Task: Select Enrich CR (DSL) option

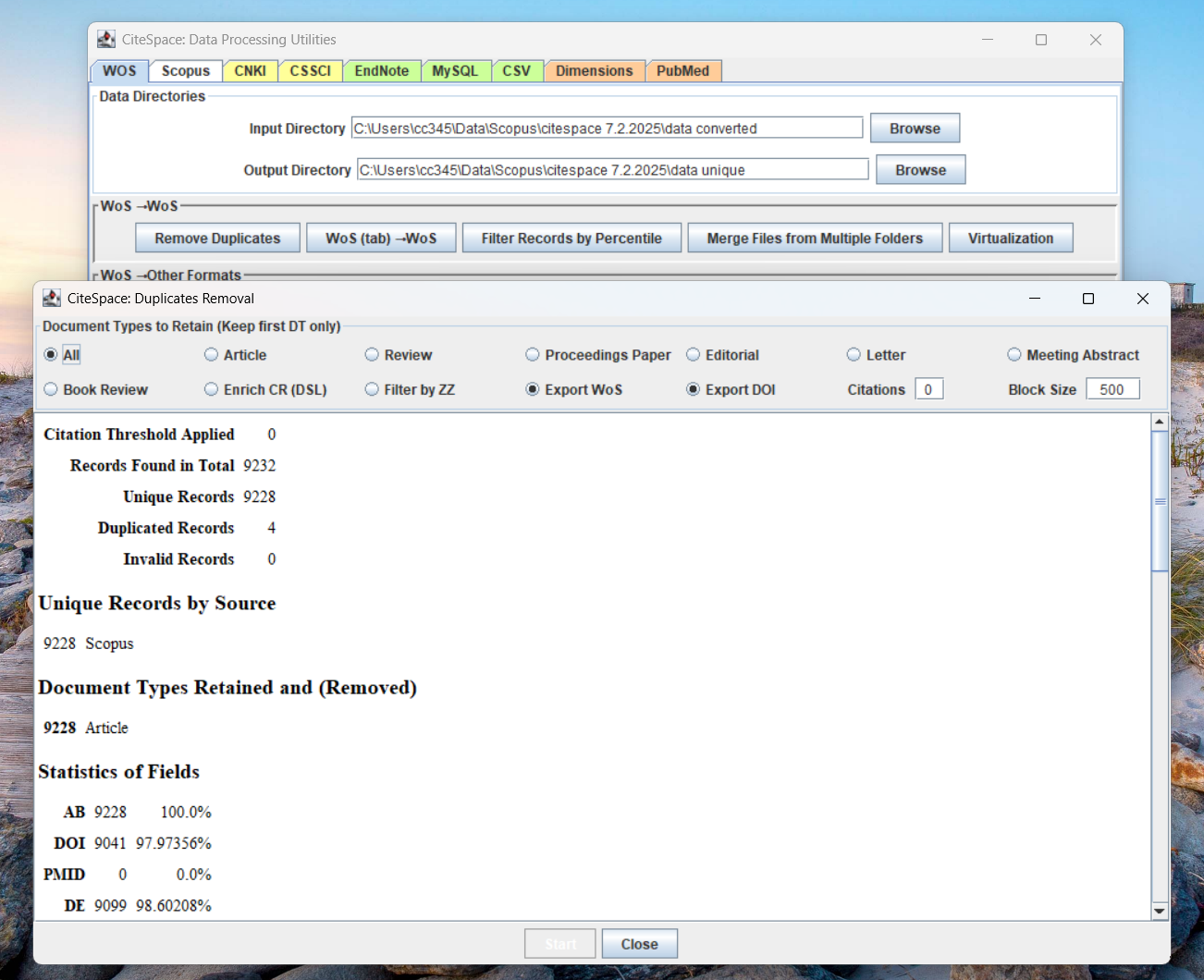Action: pyautogui.click(x=212, y=390)
